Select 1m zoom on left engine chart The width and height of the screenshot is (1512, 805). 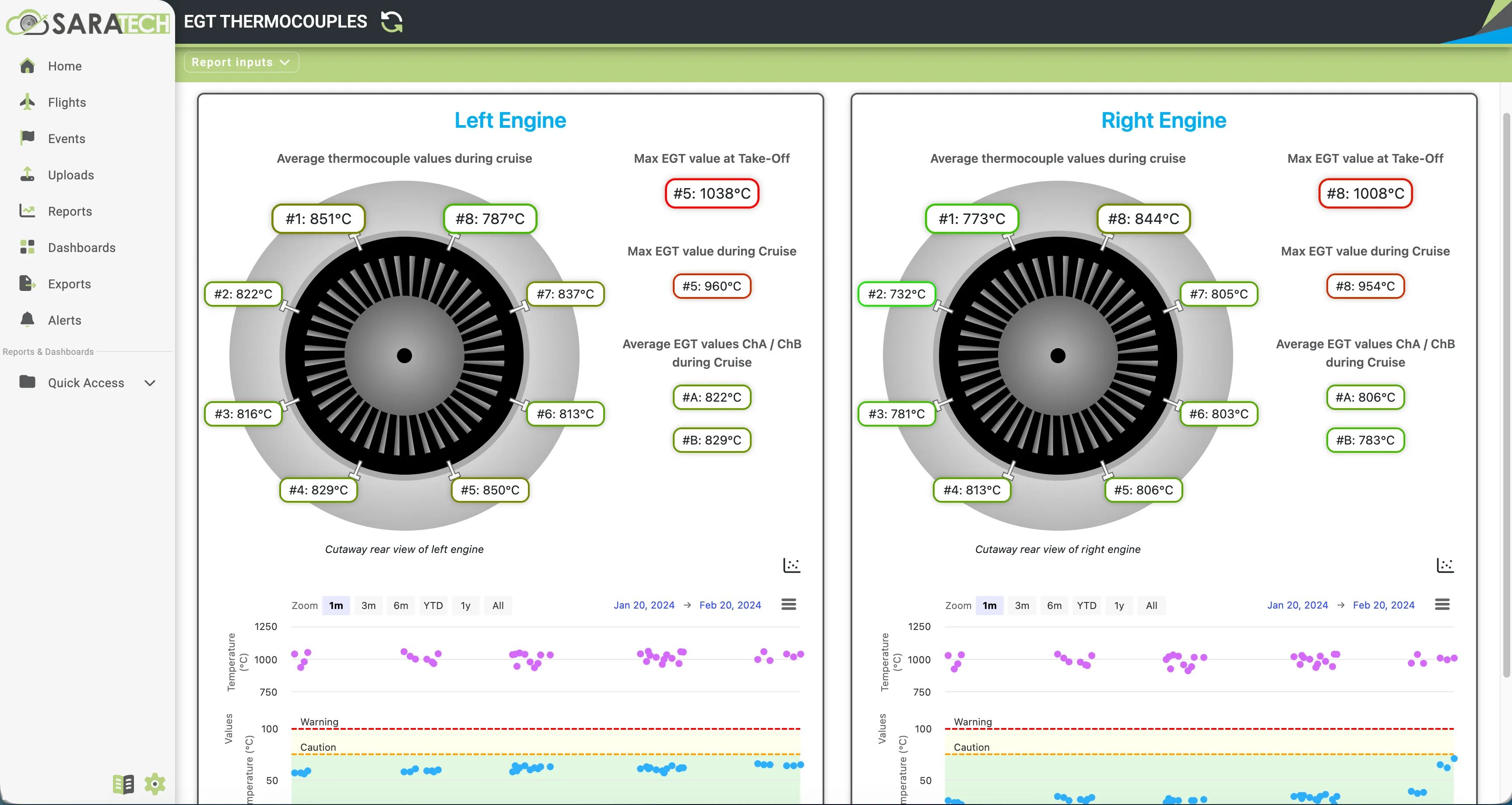[x=336, y=605]
